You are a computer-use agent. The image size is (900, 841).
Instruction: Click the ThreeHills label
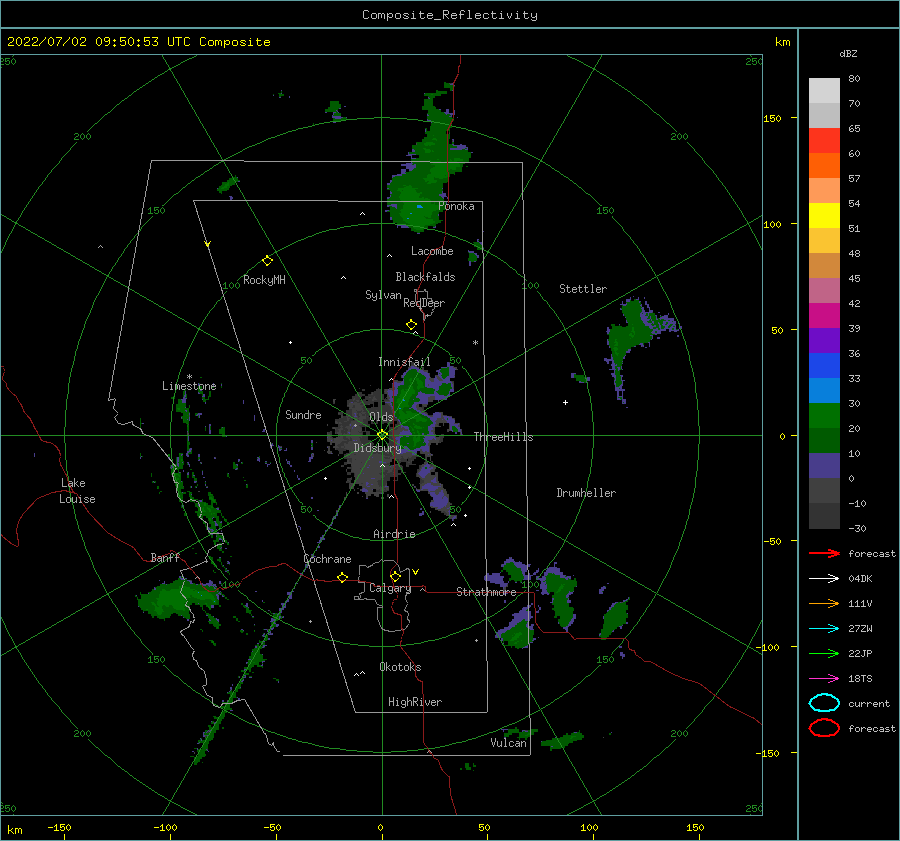[x=503, y=437]
